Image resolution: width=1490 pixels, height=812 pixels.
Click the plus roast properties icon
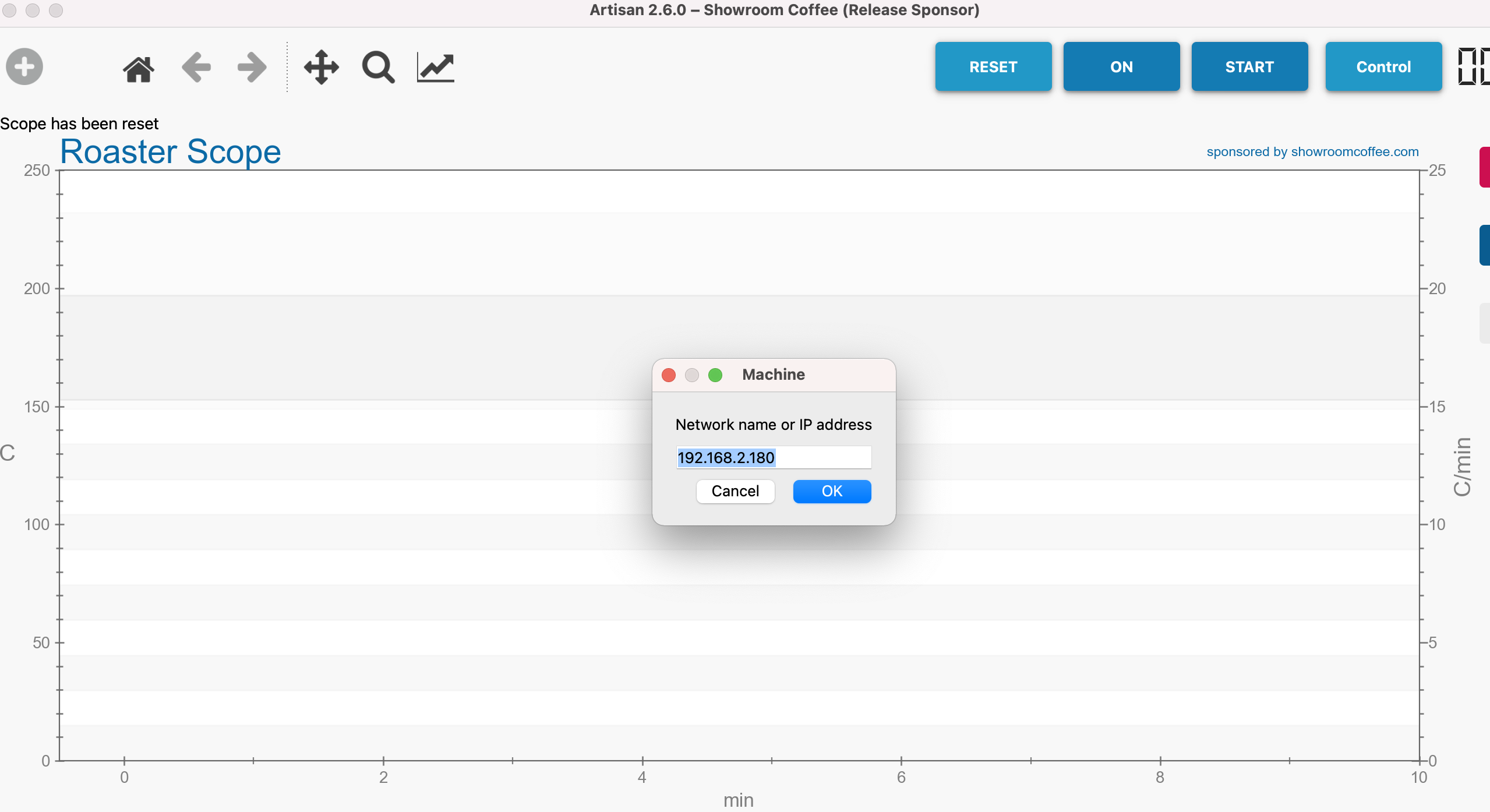24,66
